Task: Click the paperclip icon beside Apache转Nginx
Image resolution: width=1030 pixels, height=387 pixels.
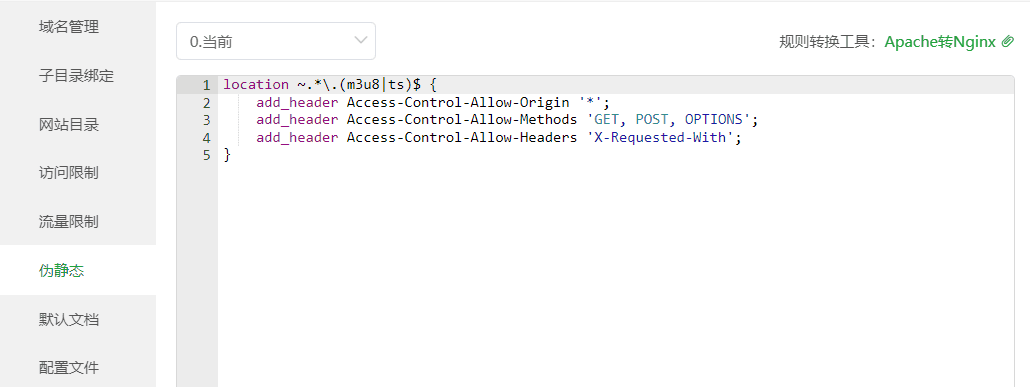Action: 1008,42
